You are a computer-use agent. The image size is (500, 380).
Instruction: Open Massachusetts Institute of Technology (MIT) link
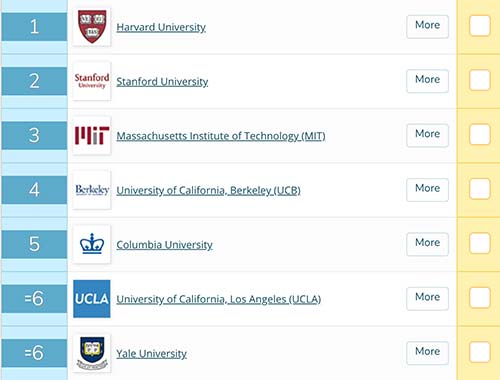click(x=221, y=136)
